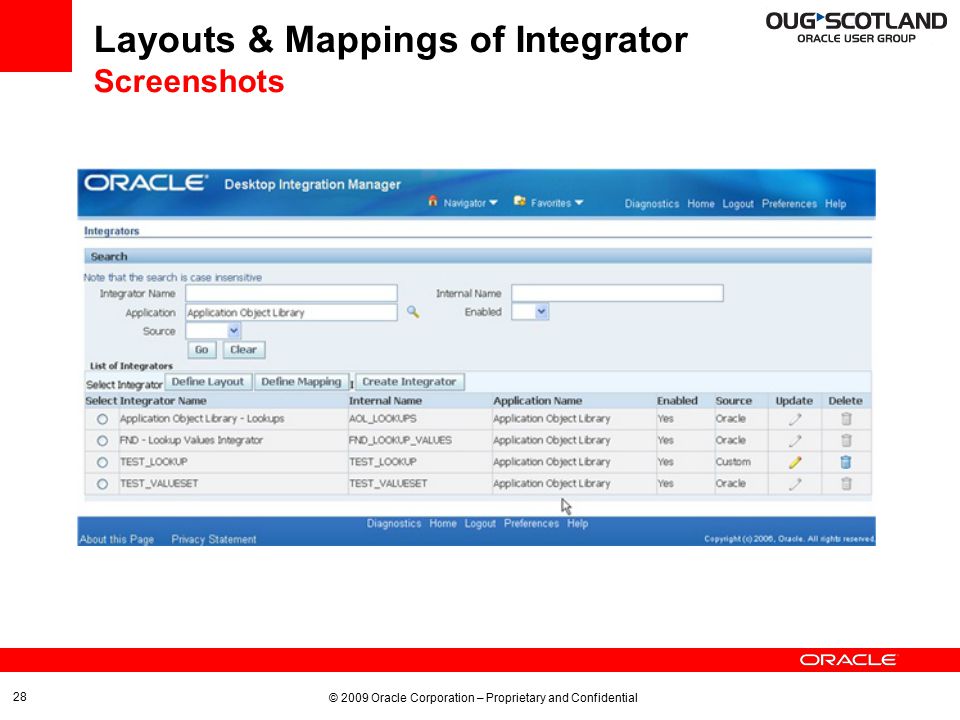Click Logout in the top header
Viewport: 960px width, 720px height.
pos(738,204)
